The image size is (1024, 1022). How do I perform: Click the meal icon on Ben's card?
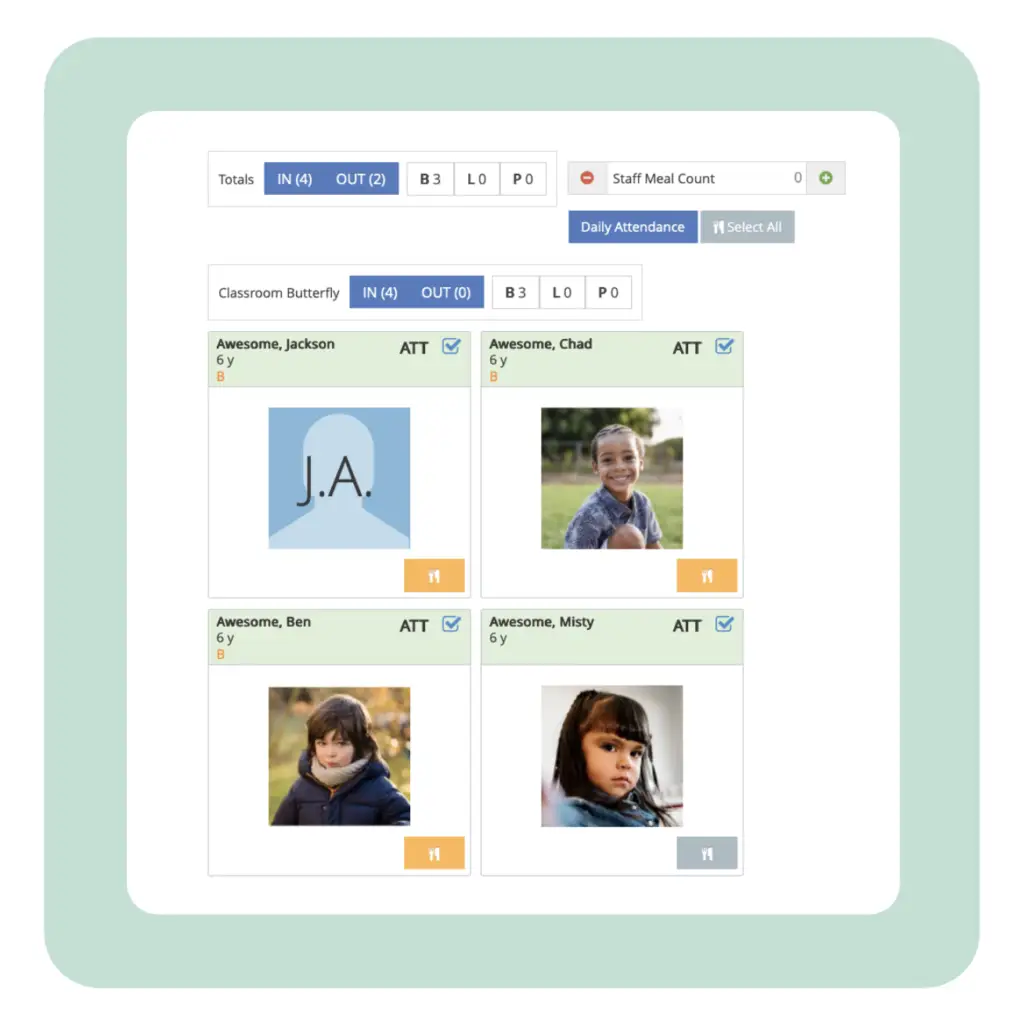434,853
